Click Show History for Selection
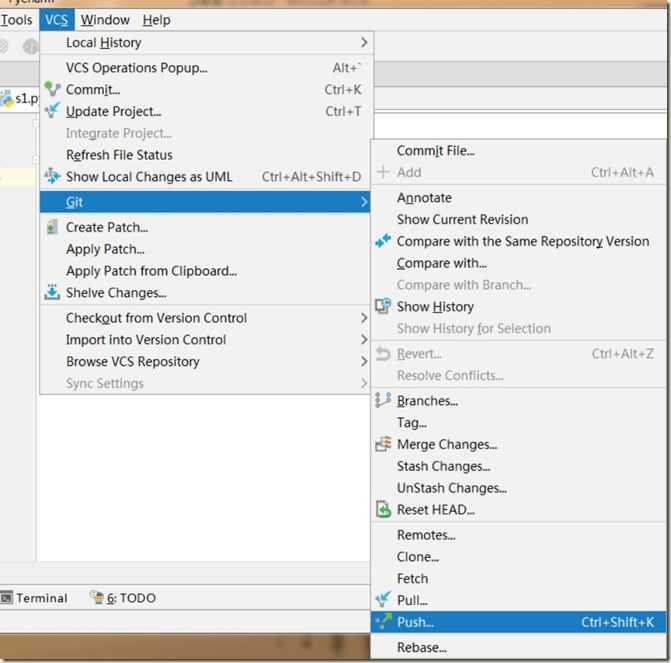The width and height of the screenshot is (671, 663). coord(518,328)
